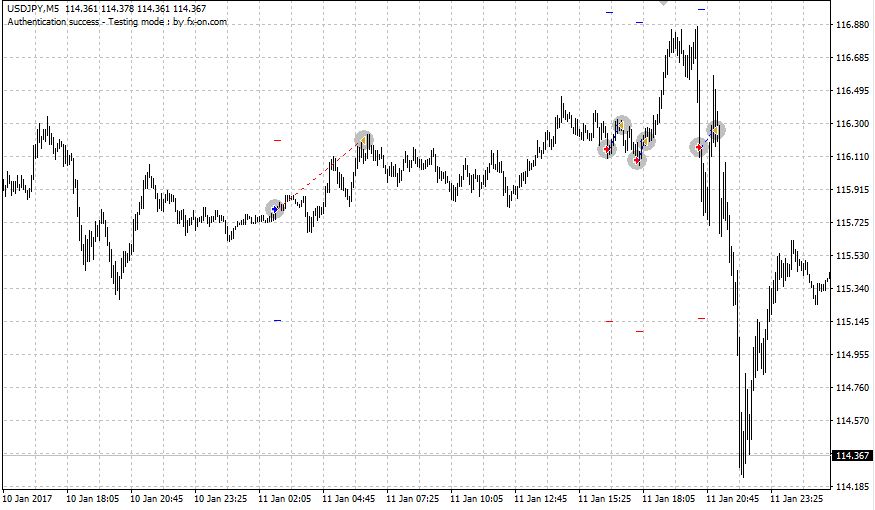
Task: Click the 114.760 price axis label
Action: click(x=853, y=387)
